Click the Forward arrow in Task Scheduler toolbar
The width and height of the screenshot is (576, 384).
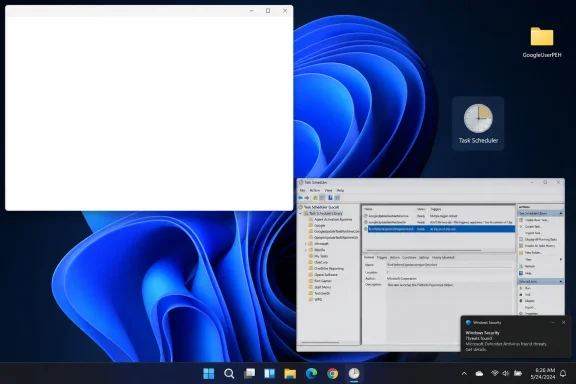pyautogui.click(x=307, y=198)
